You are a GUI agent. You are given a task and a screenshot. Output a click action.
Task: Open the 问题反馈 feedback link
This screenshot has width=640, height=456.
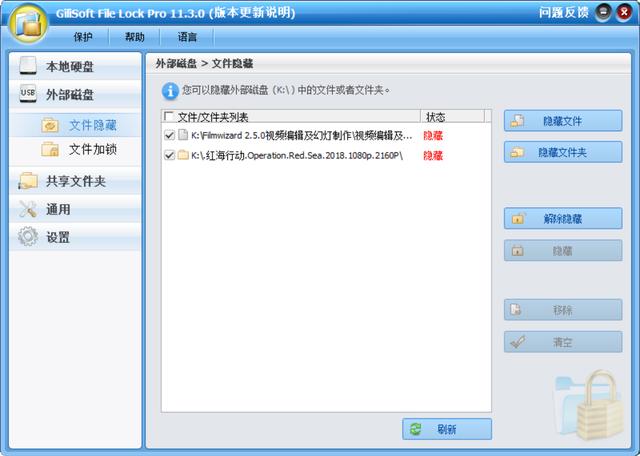pos(563,13)
